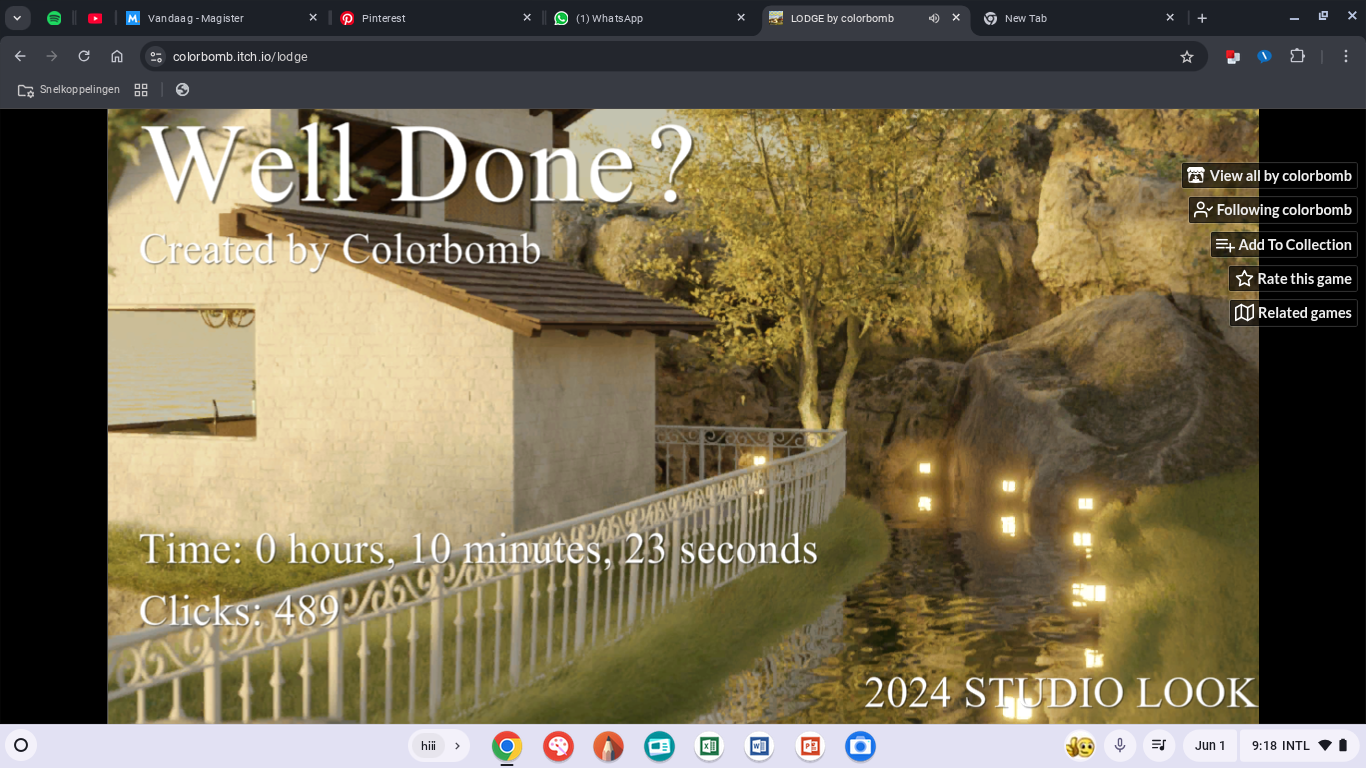The width and height of the screenshot is (1366, 768).
Task: Open Chrome from the shelf
Action: [507, 746]
